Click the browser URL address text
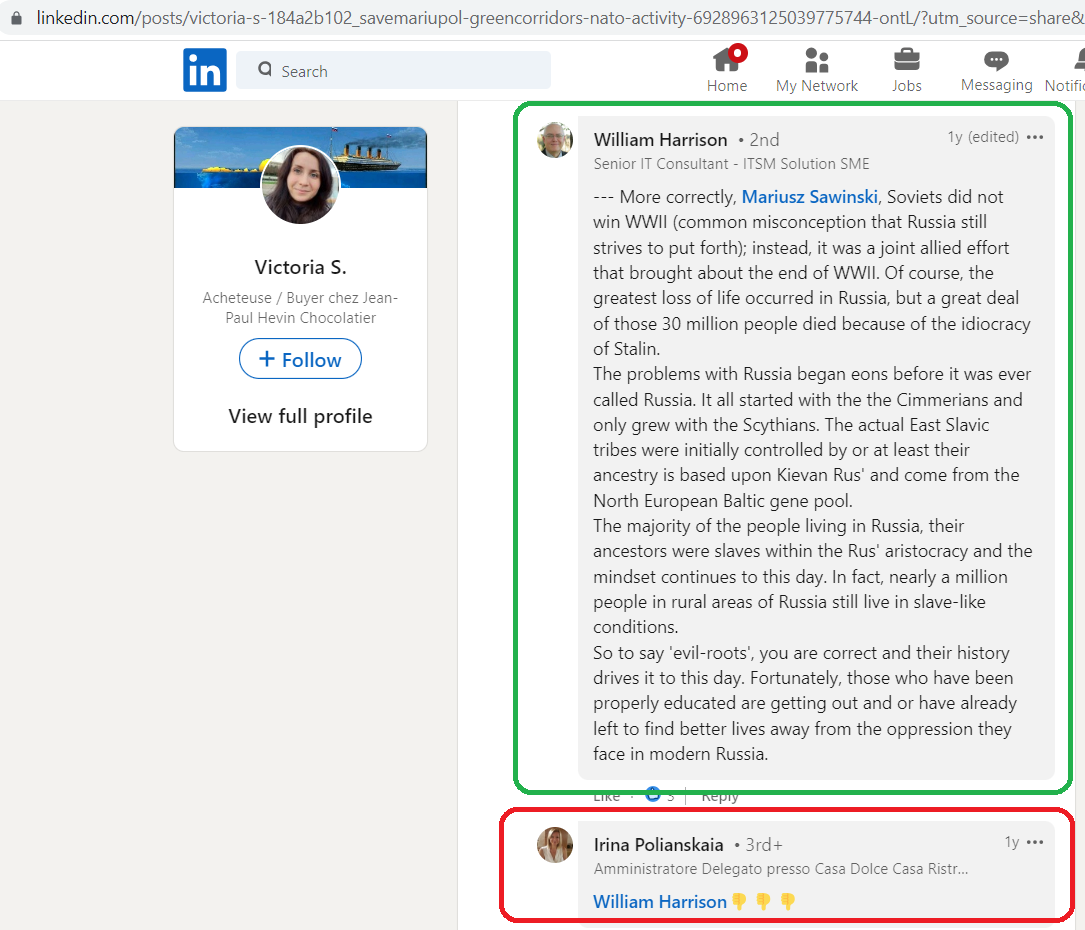Screen dimensions: 1085x930 [559, 18]
